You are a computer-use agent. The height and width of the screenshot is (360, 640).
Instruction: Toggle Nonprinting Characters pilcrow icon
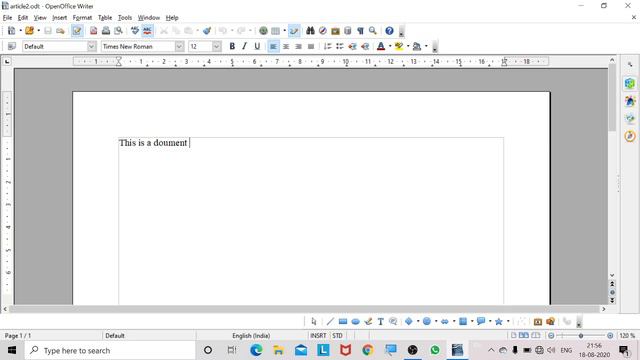pos(360,31)
